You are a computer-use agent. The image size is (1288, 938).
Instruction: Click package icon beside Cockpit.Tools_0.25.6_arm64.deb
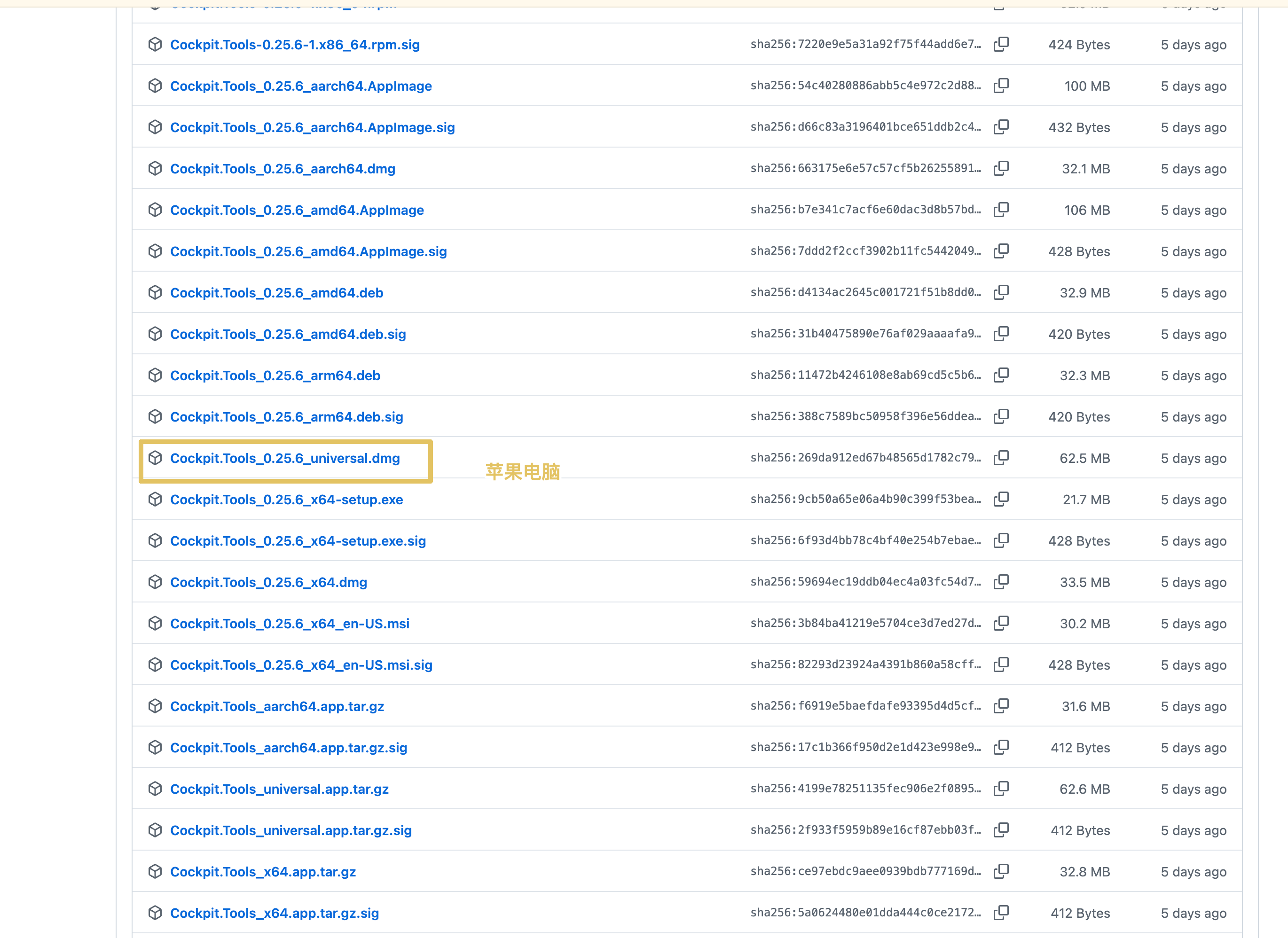(x=155, y=375)
